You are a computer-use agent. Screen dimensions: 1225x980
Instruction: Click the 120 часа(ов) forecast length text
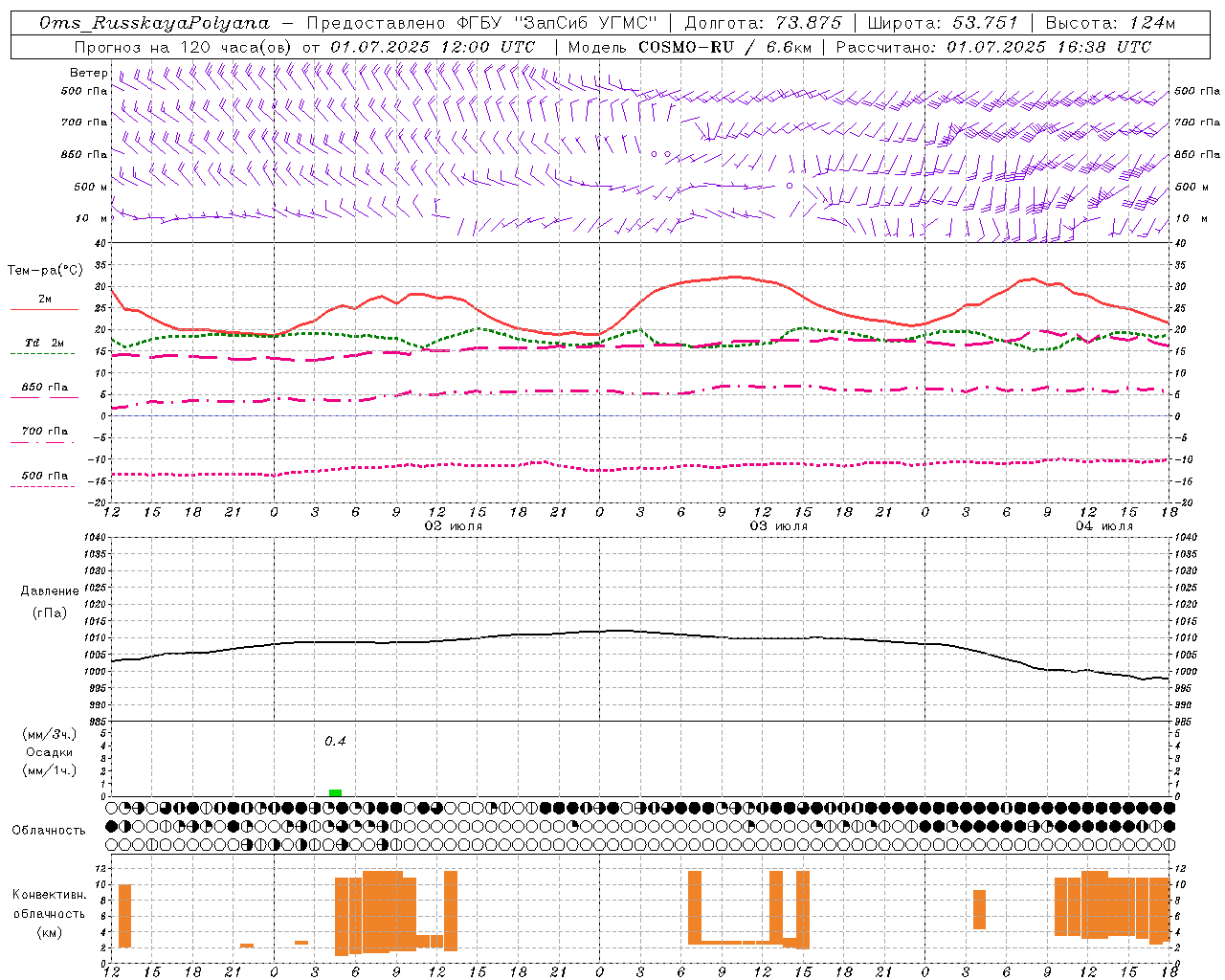[x=235, y=47]
